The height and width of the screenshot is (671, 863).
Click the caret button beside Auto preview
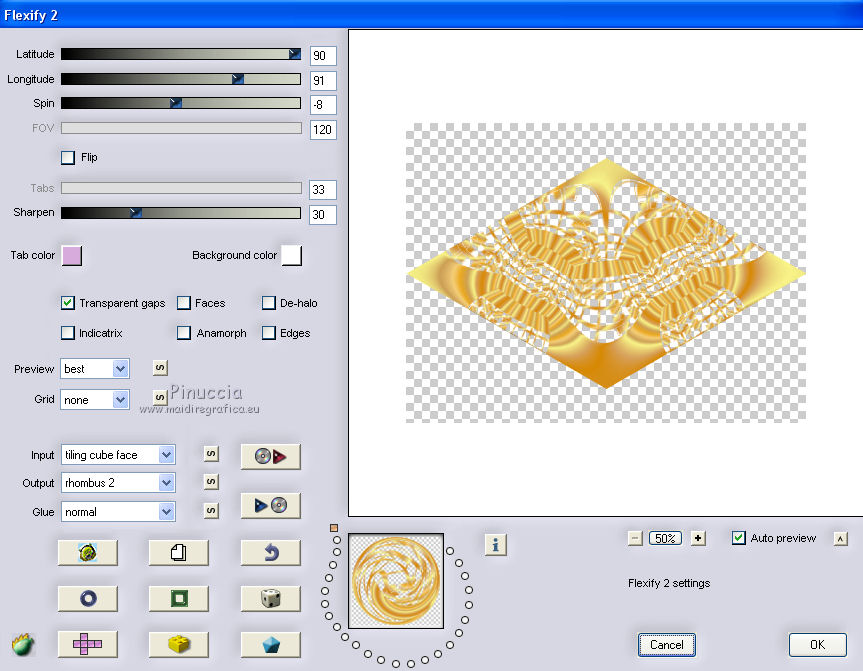[x=840, y=539]
